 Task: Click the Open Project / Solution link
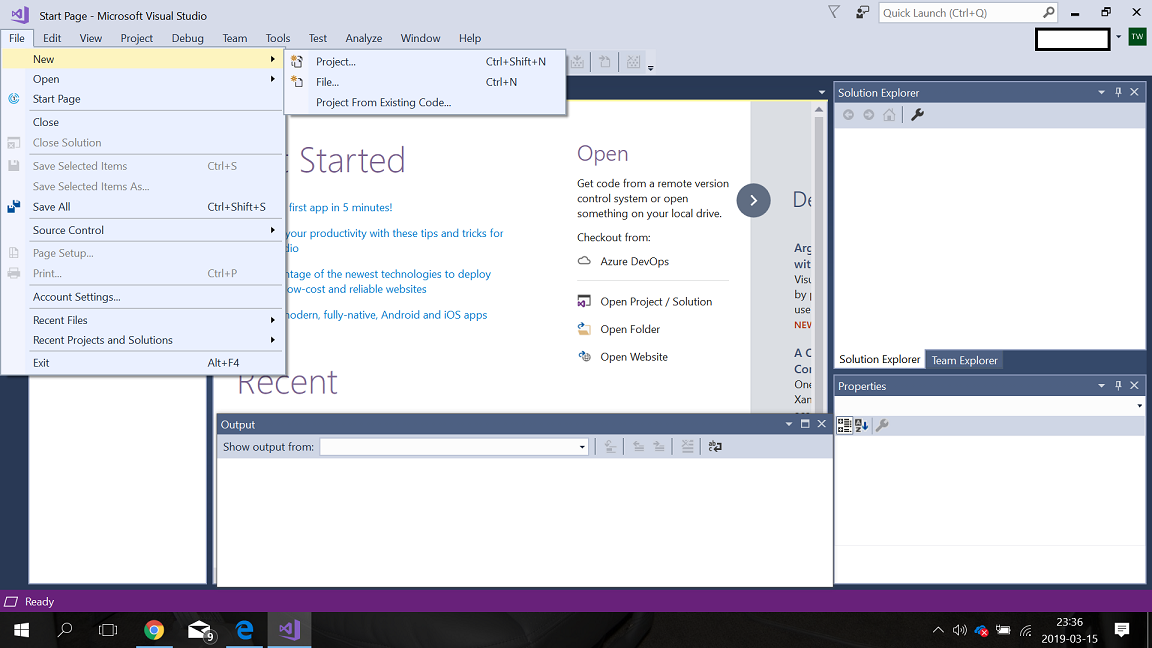(656, 301)
